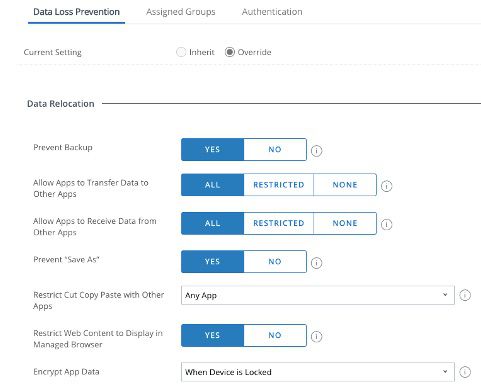481x392 pixels.
Task: Choose NONE for receive data from other apps
Action: point(345,223)
